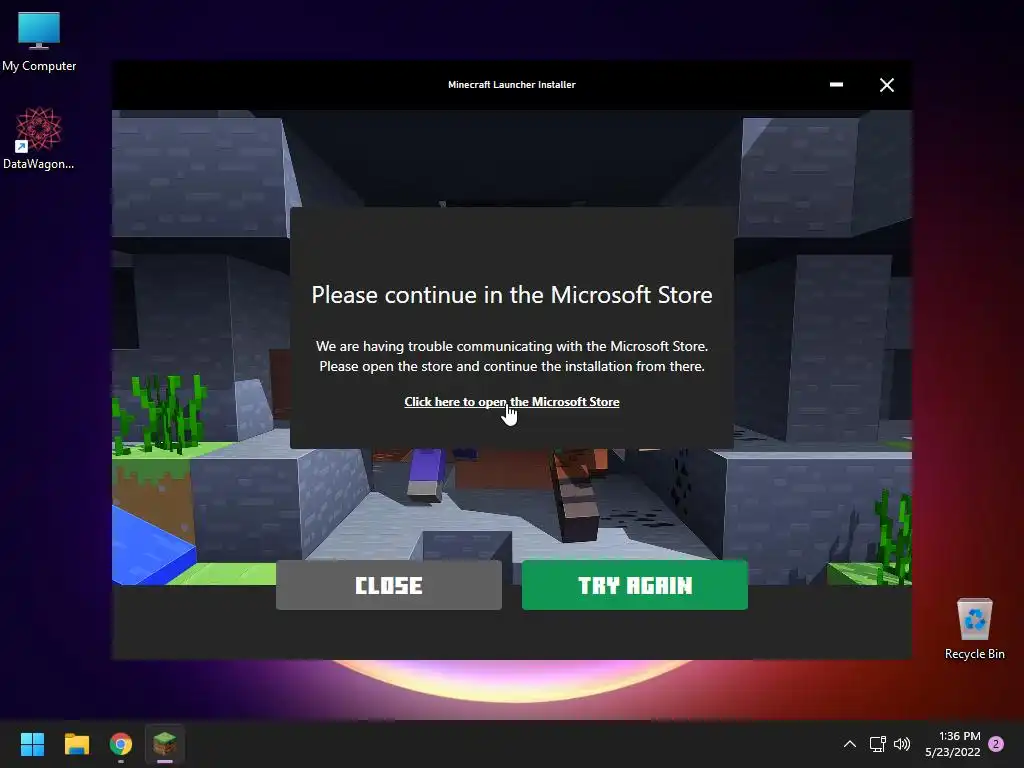Open the Microsoft Store link

511,402
